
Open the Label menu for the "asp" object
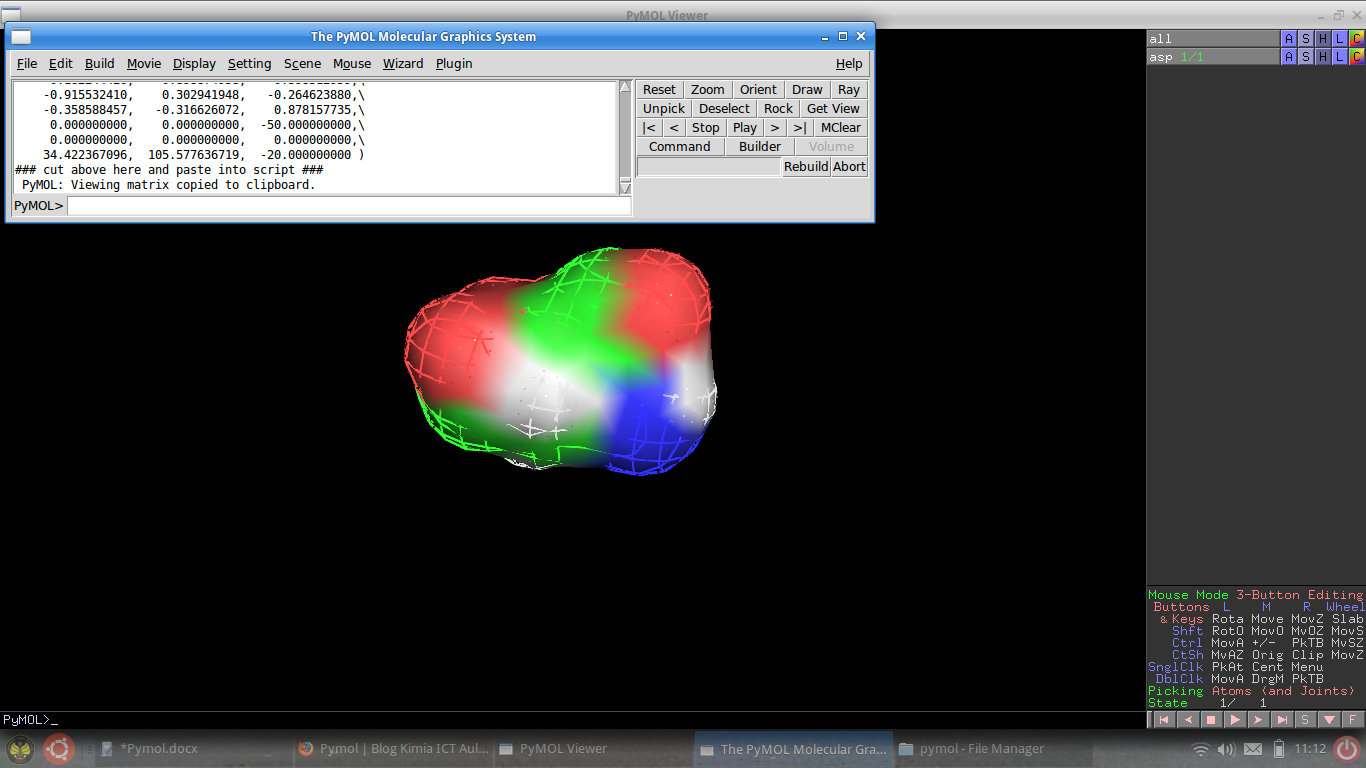[1339, 56]
